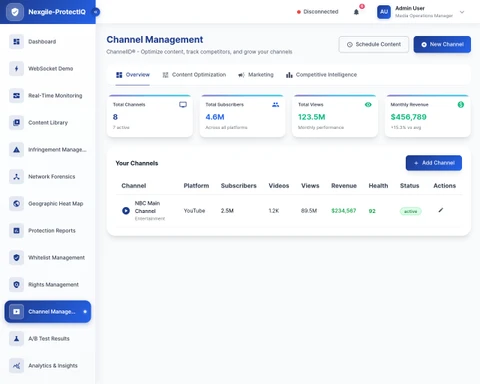Viewport: 480px width, 384px height.
Task: Click the NBC Main Channel name
Action: click(147, 207)
